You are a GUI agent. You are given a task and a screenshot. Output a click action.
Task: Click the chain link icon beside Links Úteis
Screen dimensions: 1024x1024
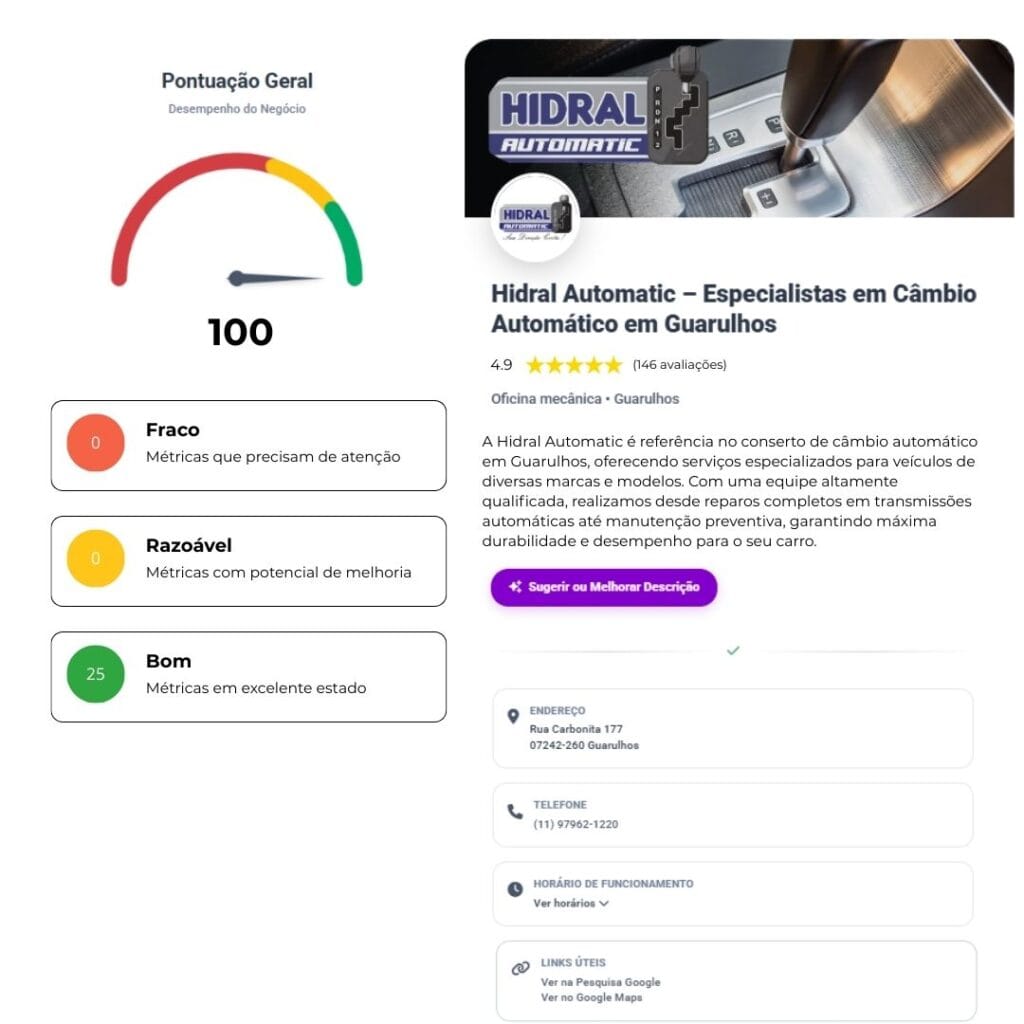[x=520, y=968]
